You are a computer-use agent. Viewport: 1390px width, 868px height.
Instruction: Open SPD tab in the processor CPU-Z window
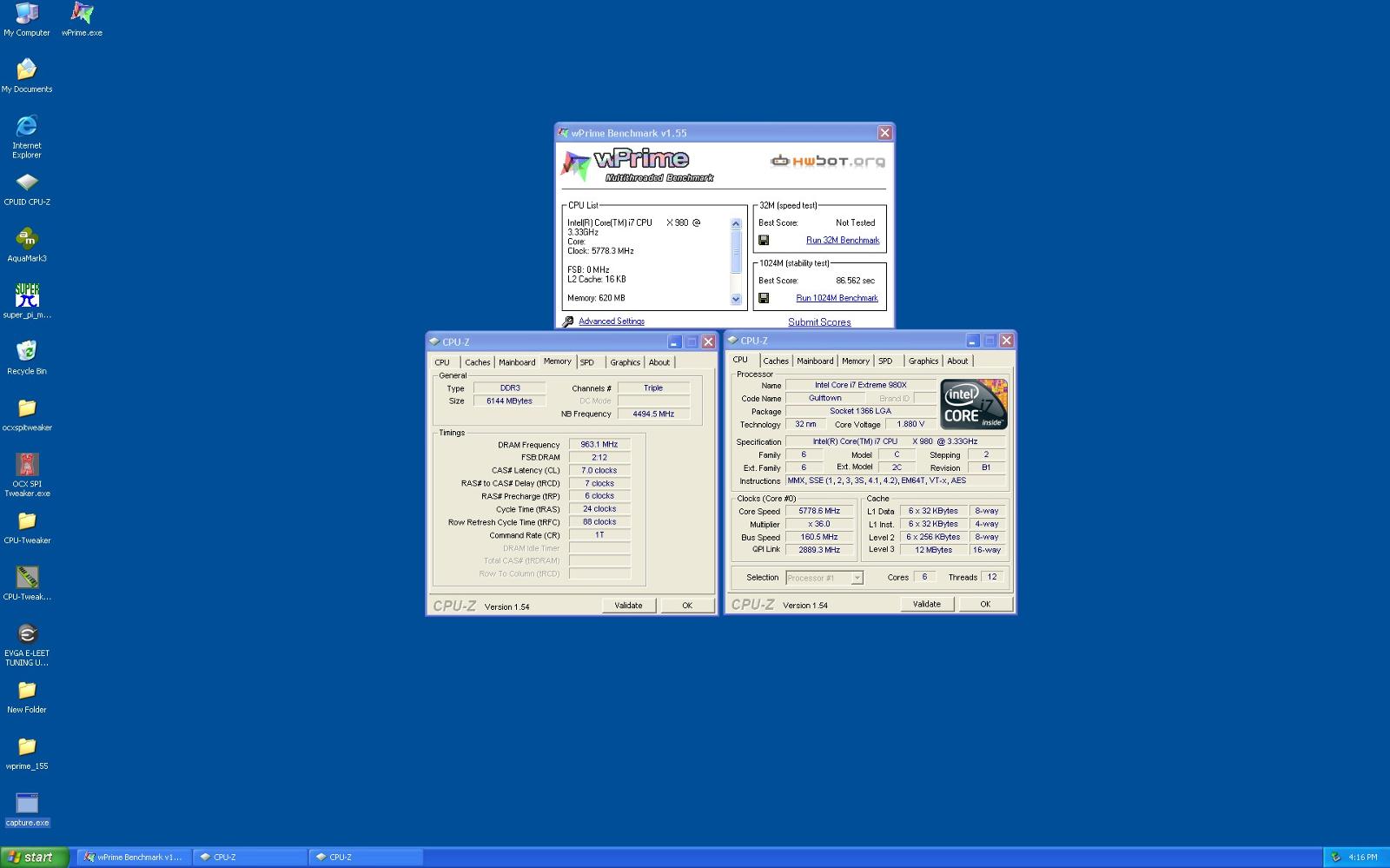pyautogui.click(x=885, y=361)
